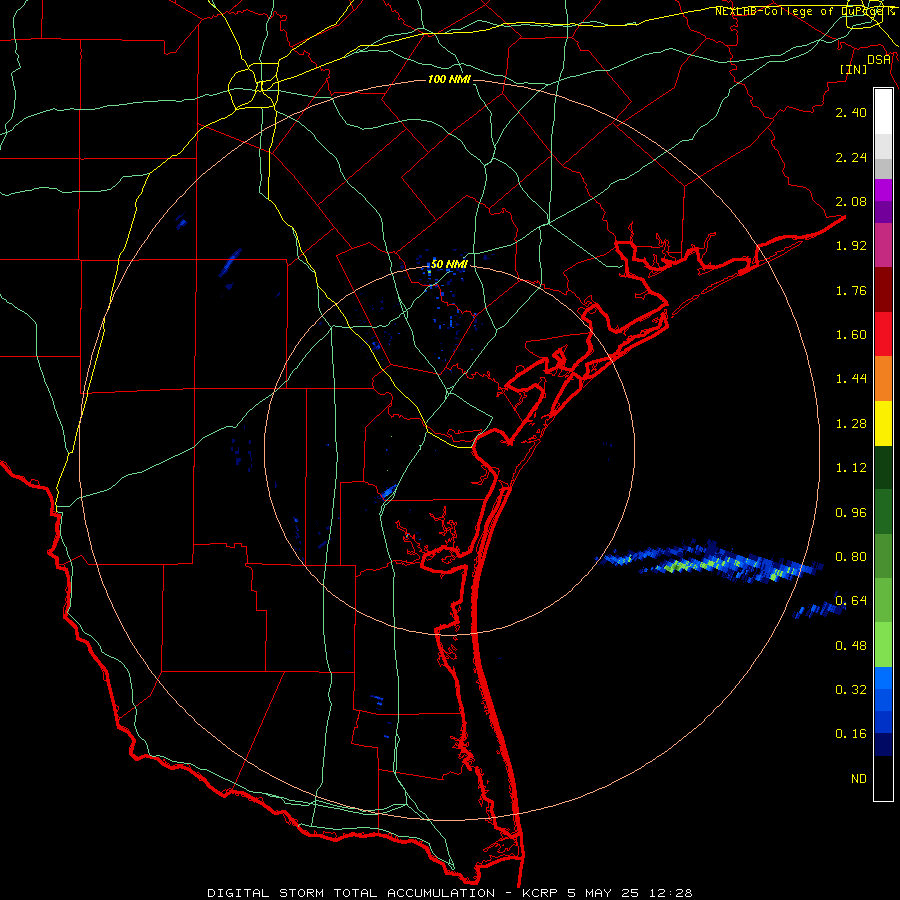Click the 0.80 legend value
The image size is (900, 900).
pyautogui.click(x=851, y=557)
